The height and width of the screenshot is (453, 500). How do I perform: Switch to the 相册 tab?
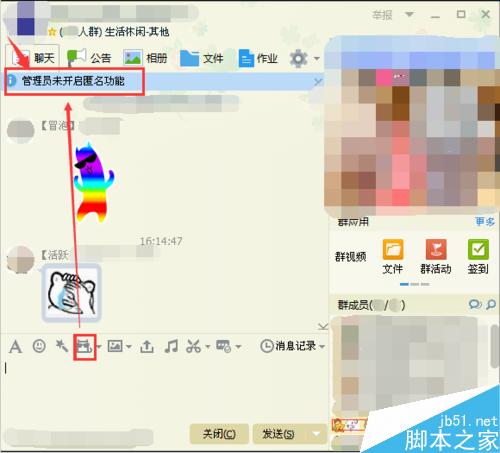145,58
